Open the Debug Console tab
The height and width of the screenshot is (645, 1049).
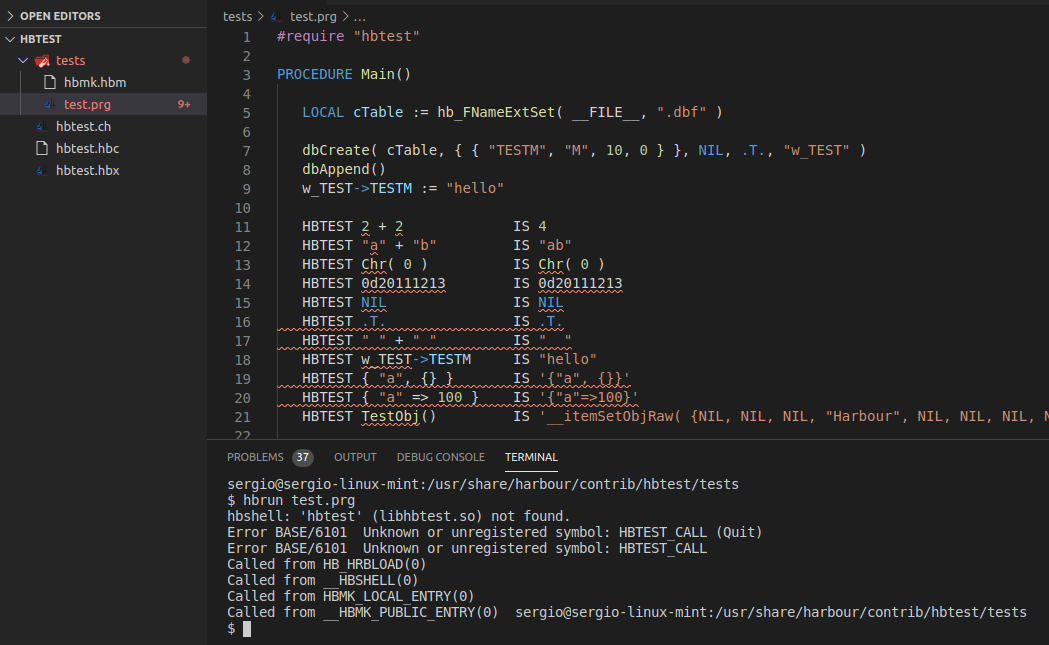(x=440, y=457)
